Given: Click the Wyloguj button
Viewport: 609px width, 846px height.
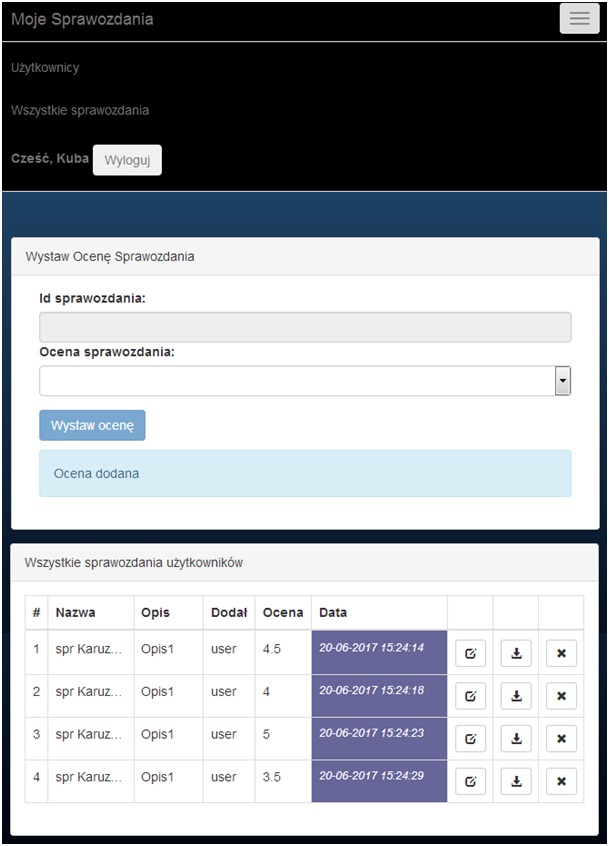Looking at the screenshot, I should point(127,160).
